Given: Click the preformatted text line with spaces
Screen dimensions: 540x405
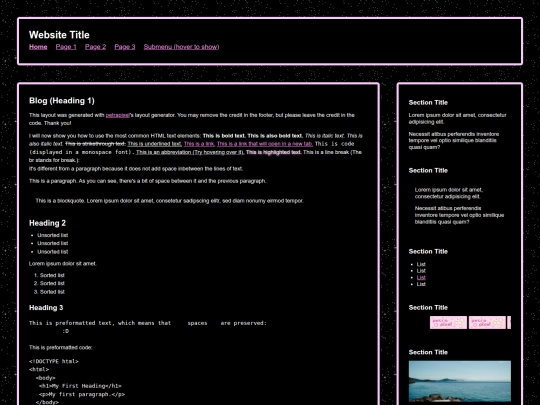Looking at the screenshot, I should (148, 323).
